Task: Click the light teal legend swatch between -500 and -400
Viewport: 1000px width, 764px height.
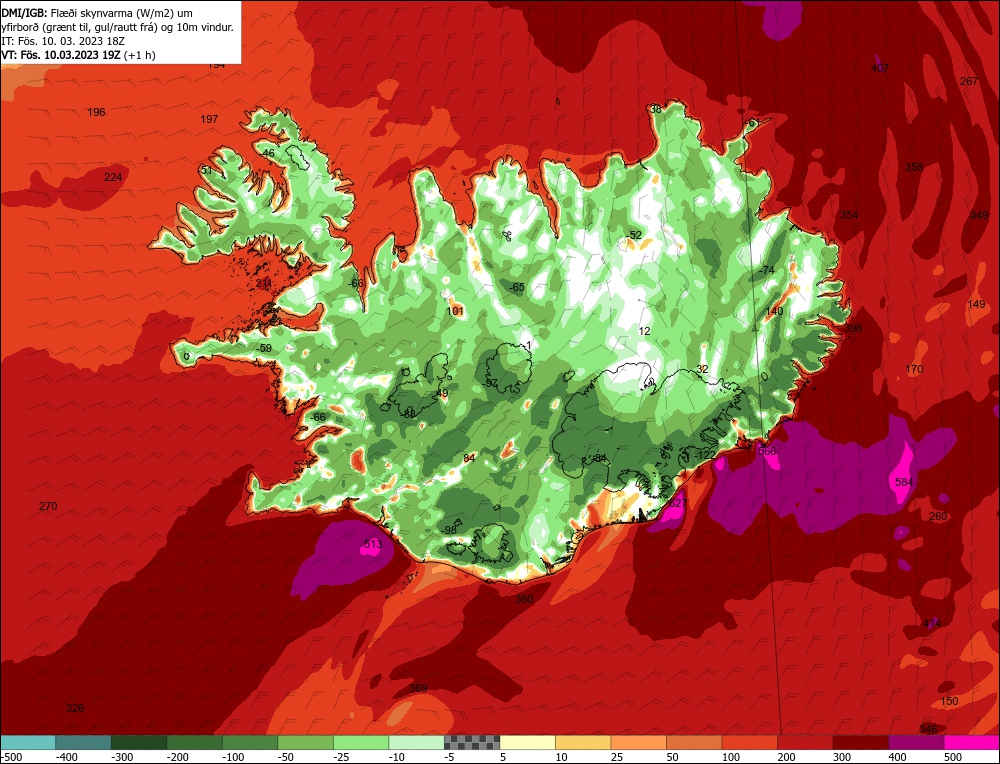Action: coord(28,742)
